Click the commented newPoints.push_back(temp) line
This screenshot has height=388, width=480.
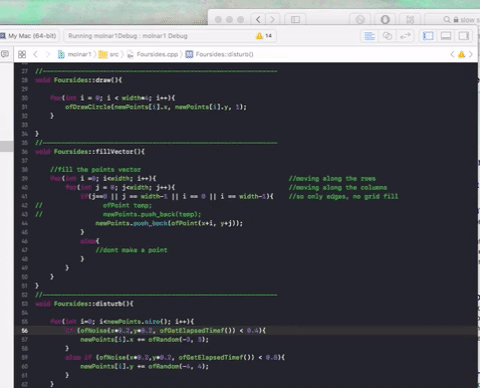(152, 214)
